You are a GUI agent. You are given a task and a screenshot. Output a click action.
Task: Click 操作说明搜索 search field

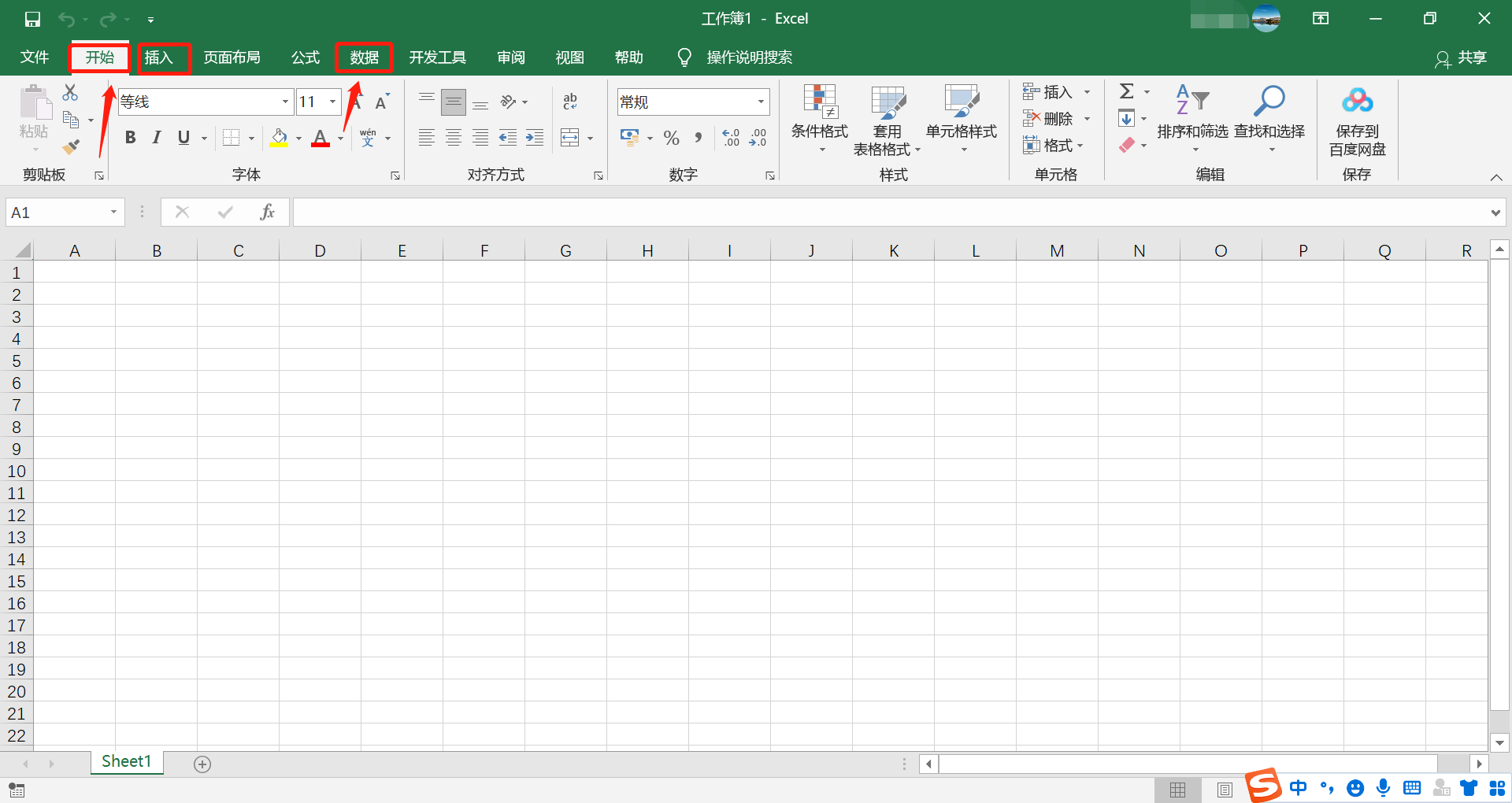750,57
